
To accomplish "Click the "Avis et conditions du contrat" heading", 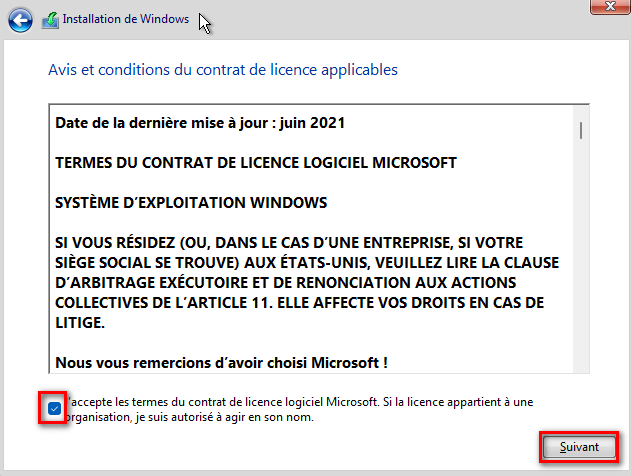I will pos(223,70).
